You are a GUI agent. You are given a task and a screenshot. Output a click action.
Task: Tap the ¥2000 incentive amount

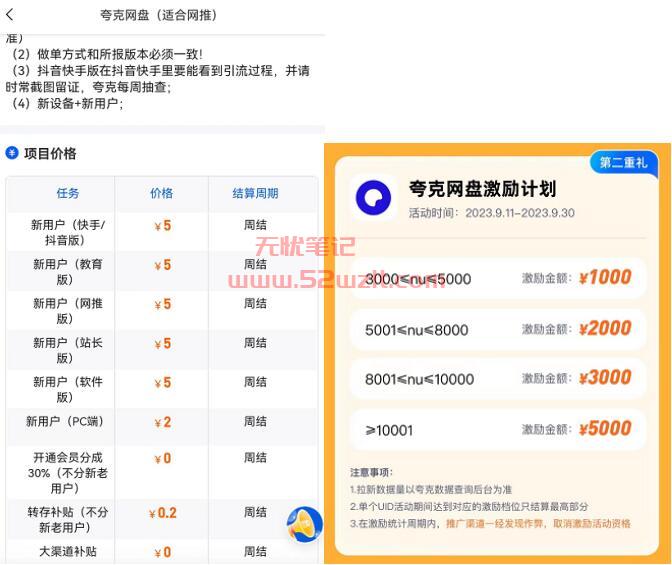coord(604,329)
